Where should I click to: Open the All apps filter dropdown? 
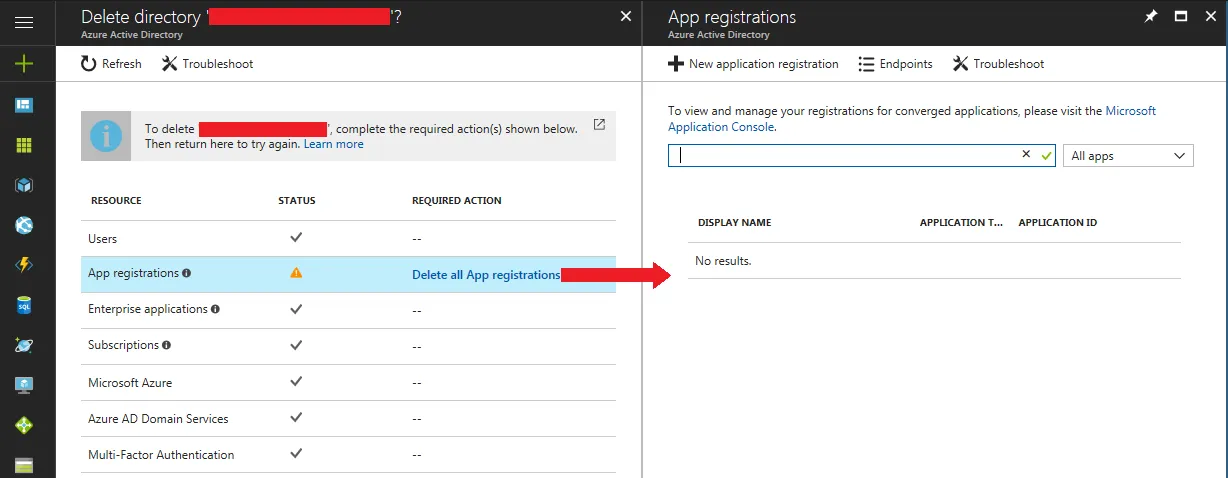[1127, 156]
